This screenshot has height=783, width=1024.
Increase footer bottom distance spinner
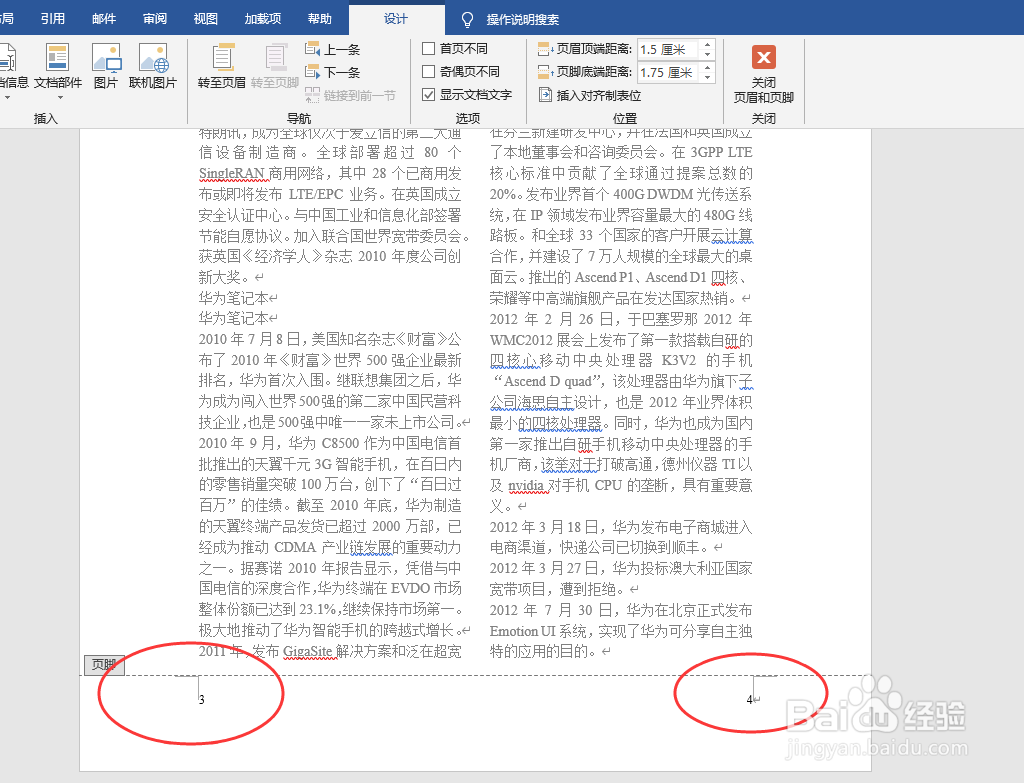707,67
